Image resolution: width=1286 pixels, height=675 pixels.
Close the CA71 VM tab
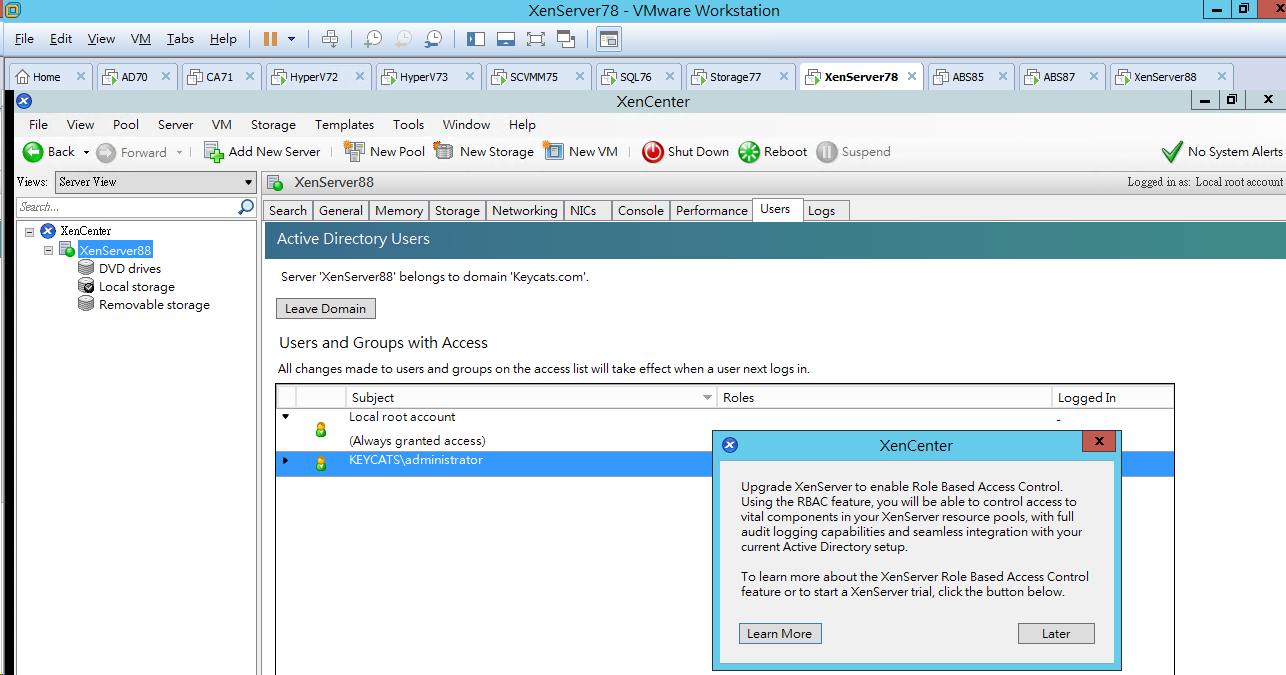(x=251, y=77)
